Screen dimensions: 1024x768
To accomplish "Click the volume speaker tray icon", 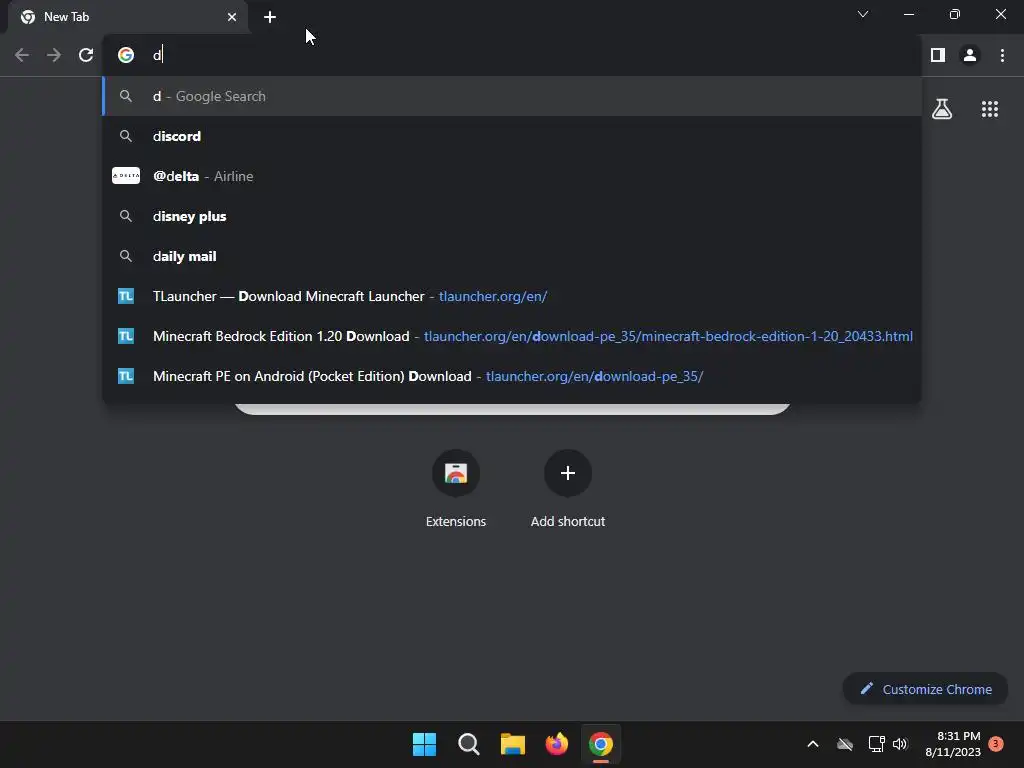I will click(900, 744).
